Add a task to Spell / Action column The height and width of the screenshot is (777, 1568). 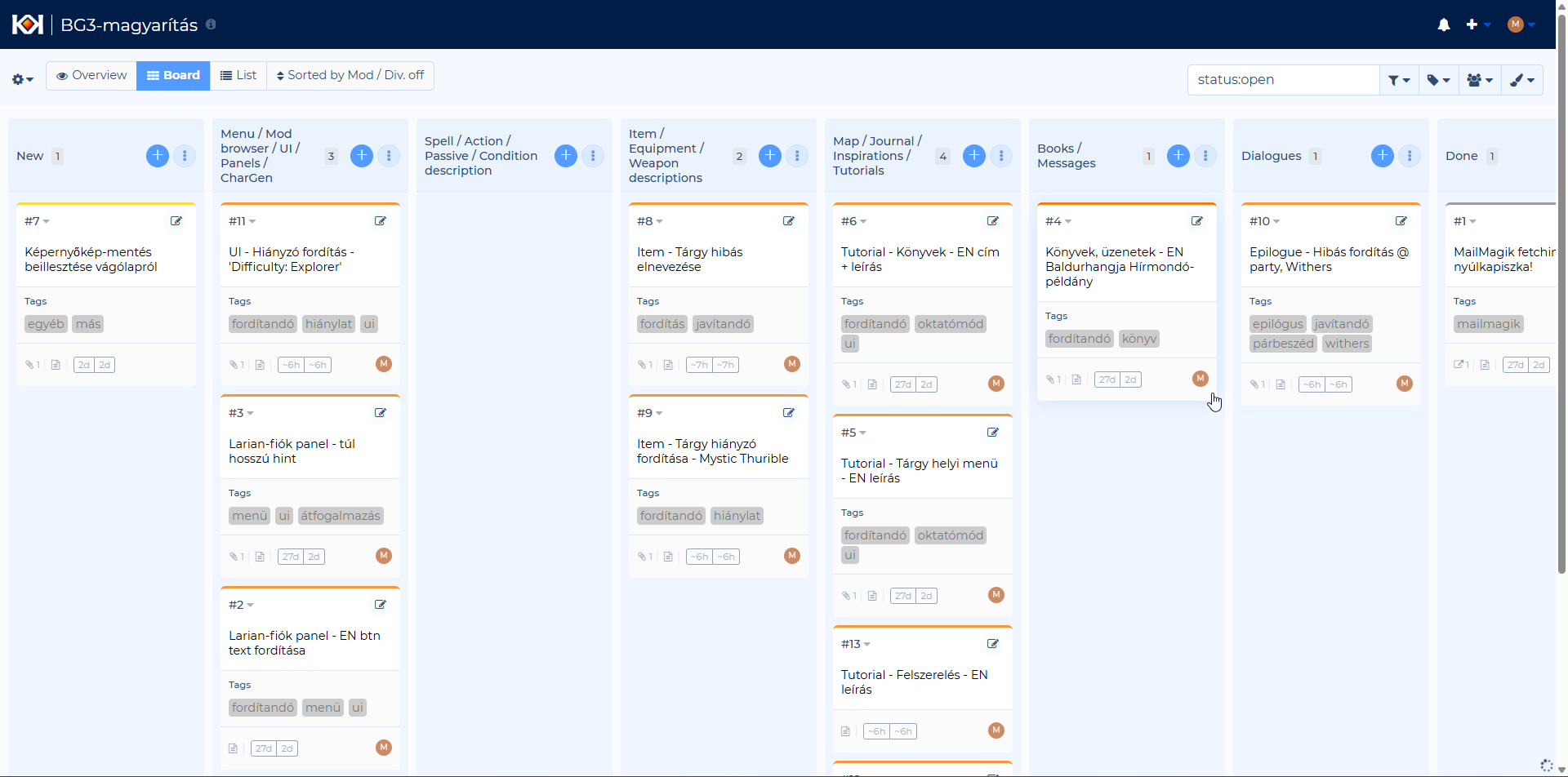click(x=566, y=156)
